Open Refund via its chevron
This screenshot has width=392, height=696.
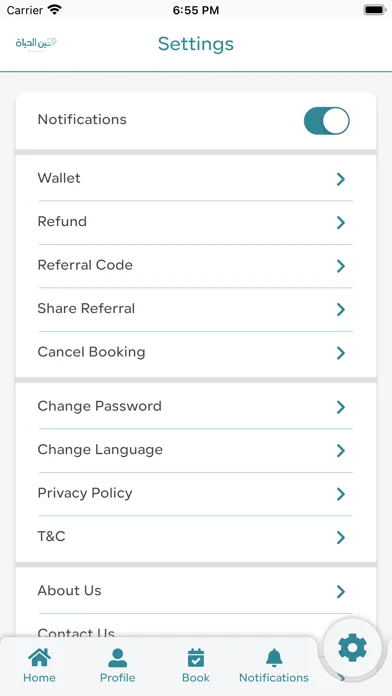(x=341, y=222)
